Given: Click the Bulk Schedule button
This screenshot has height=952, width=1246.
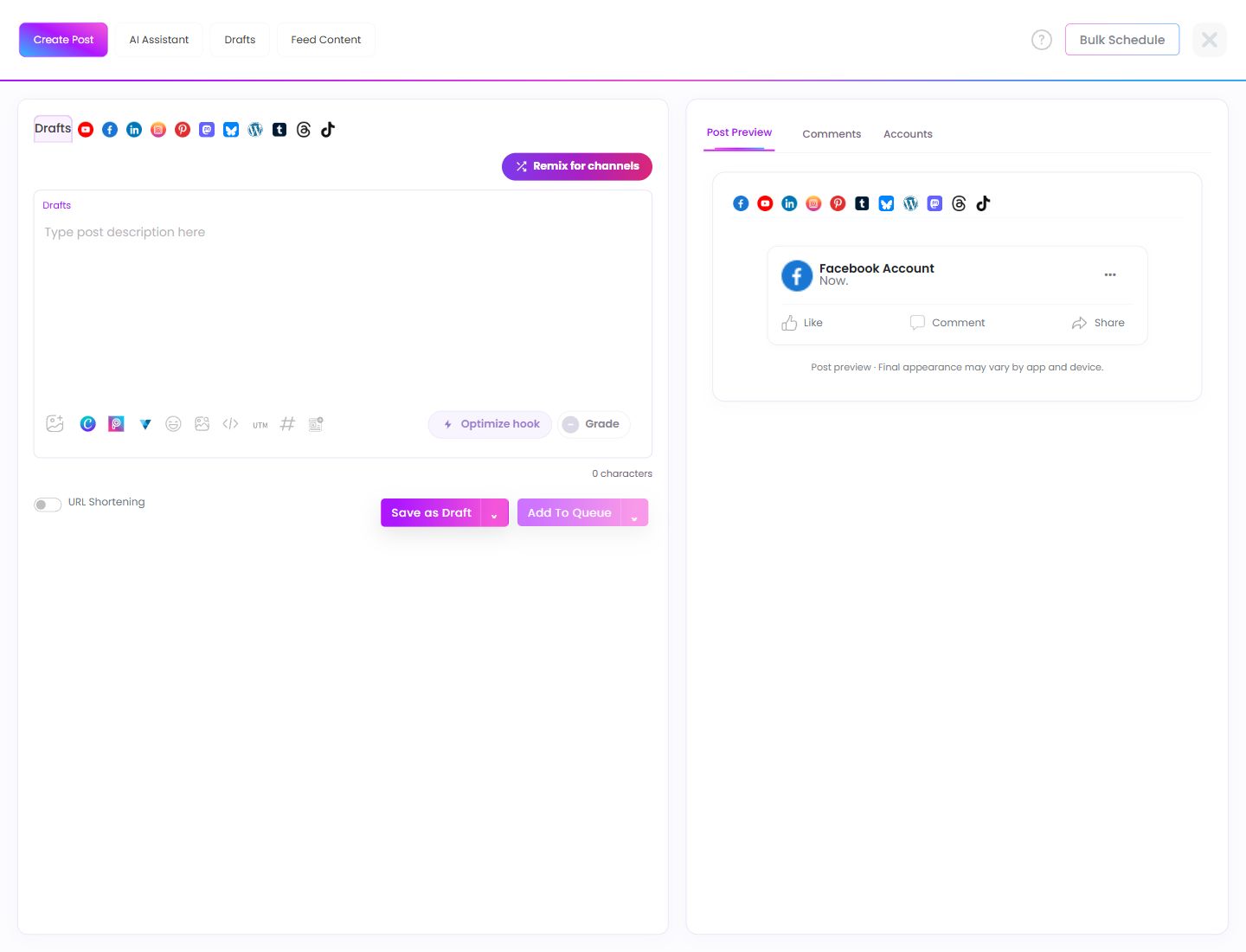Looking at the screenshot, I should coord(1122,40).
